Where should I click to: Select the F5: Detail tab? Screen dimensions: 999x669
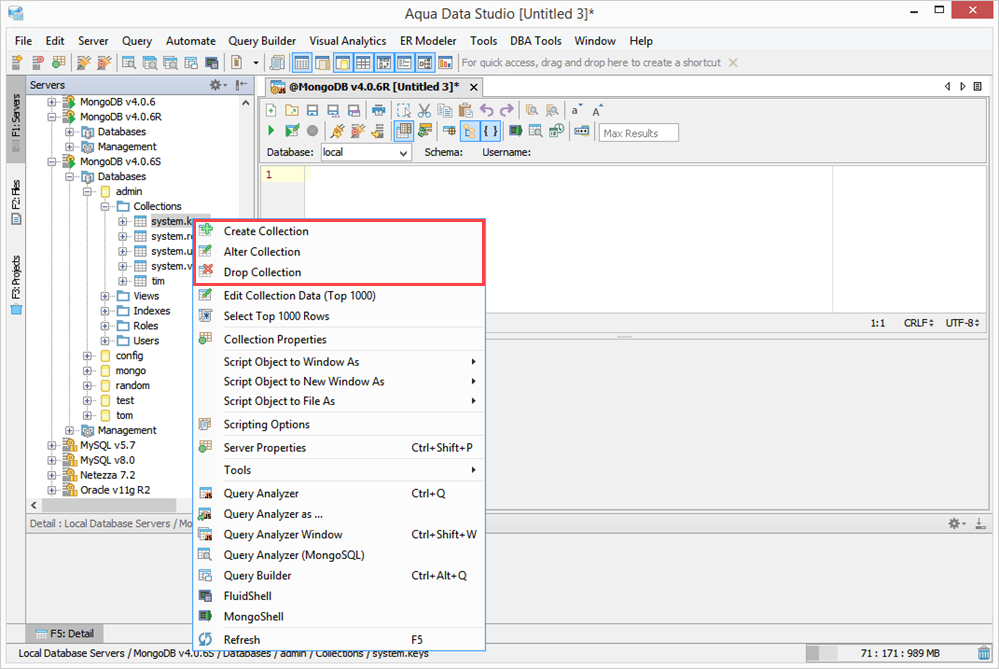click(65, 633)
